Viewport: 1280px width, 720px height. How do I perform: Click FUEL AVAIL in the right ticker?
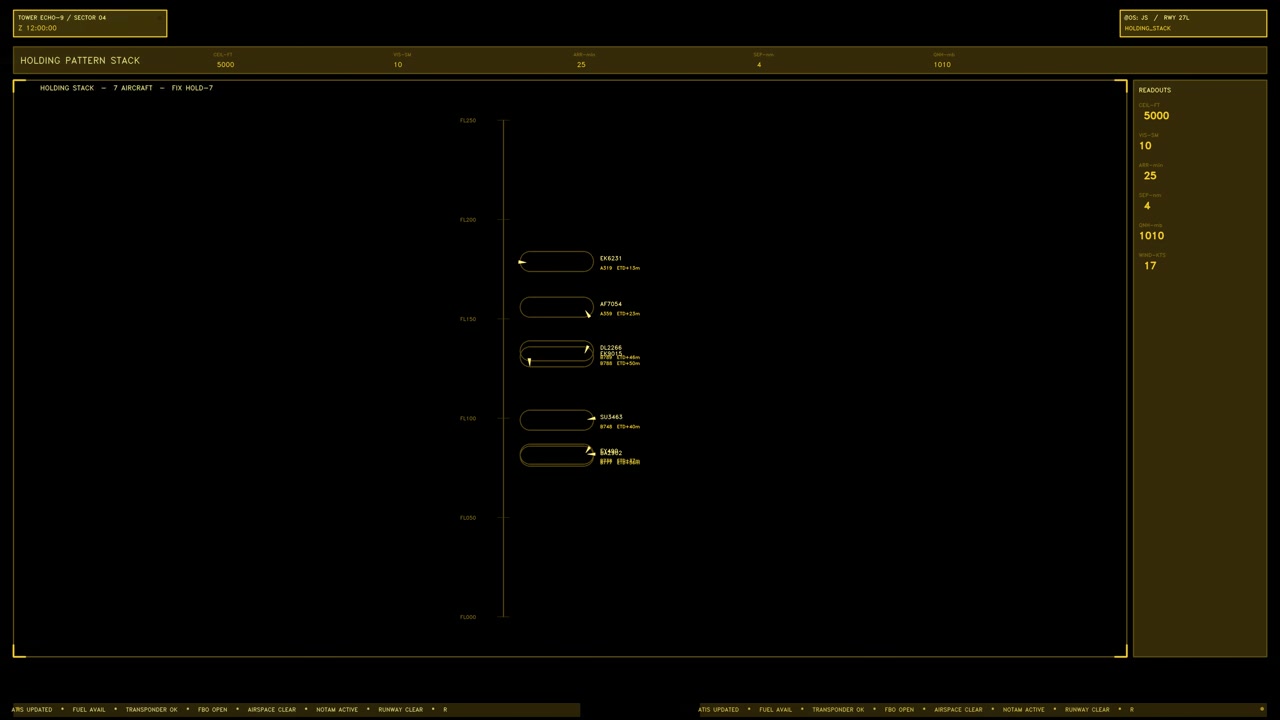[x=776, y=710]
